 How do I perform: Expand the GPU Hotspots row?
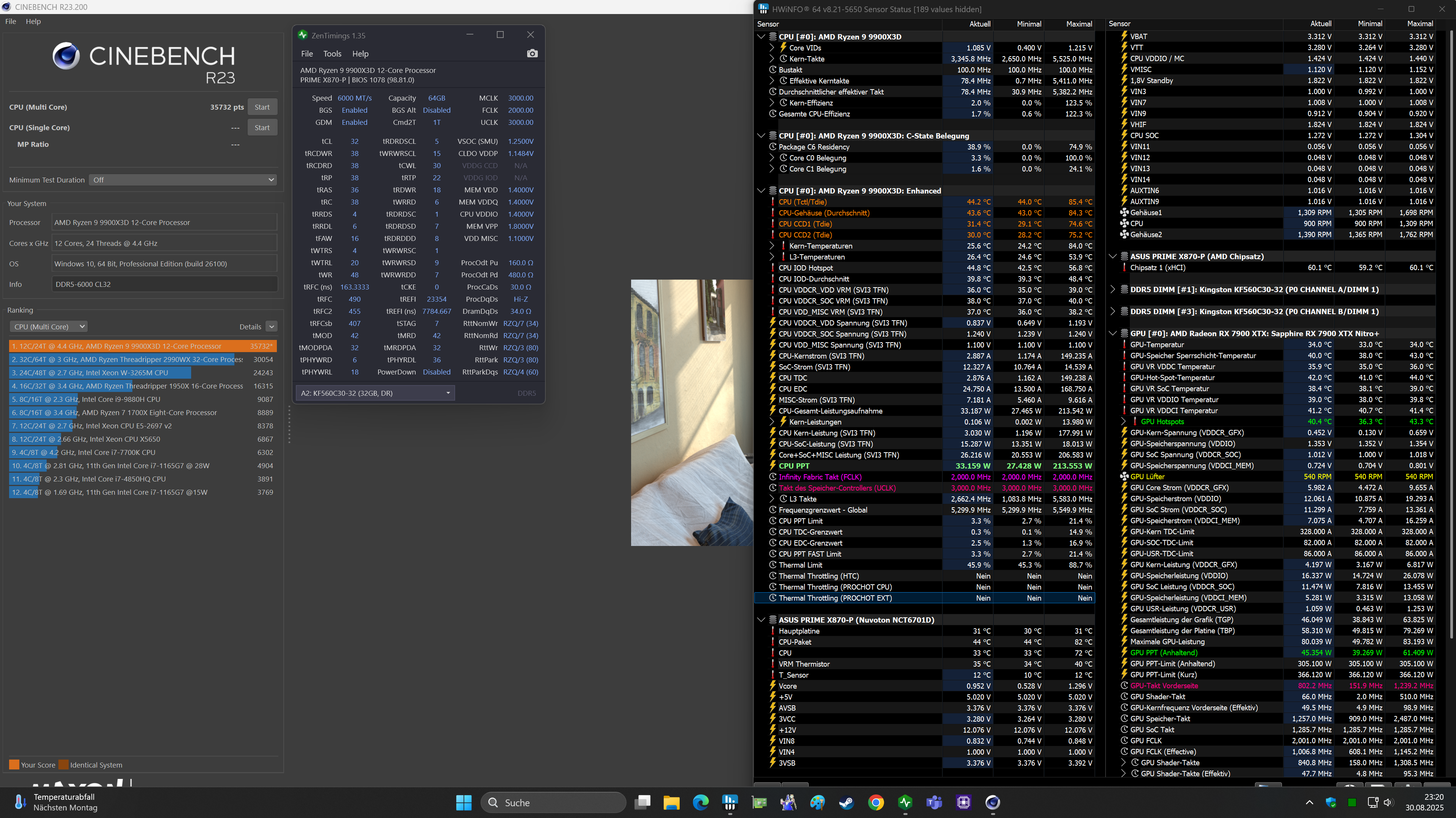(1123, 422)
